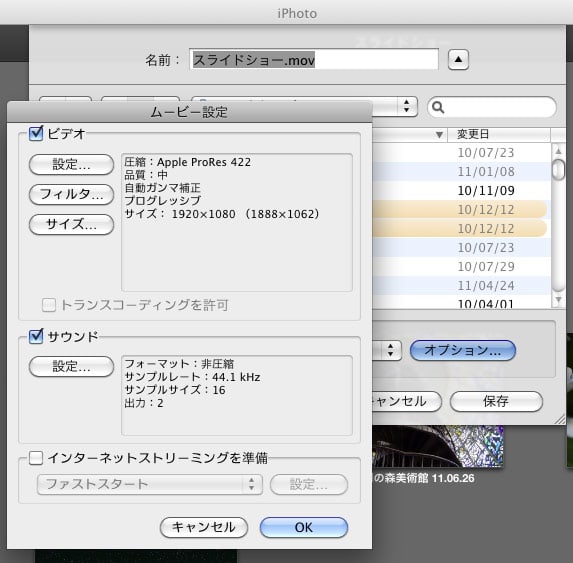Click the save dialog resize grip

point(560,419)
